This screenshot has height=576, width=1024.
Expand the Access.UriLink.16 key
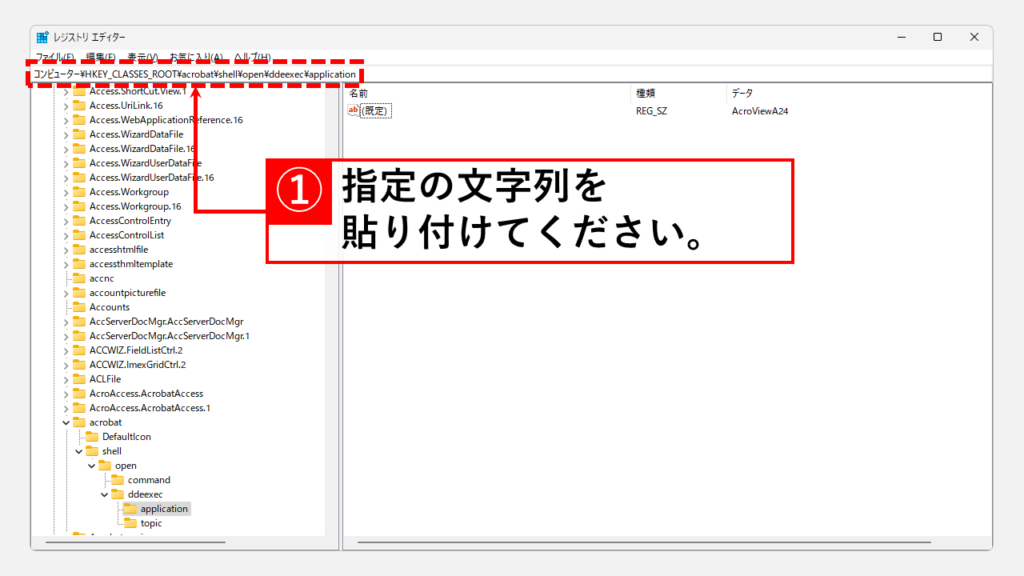click(x=66, y=105)
